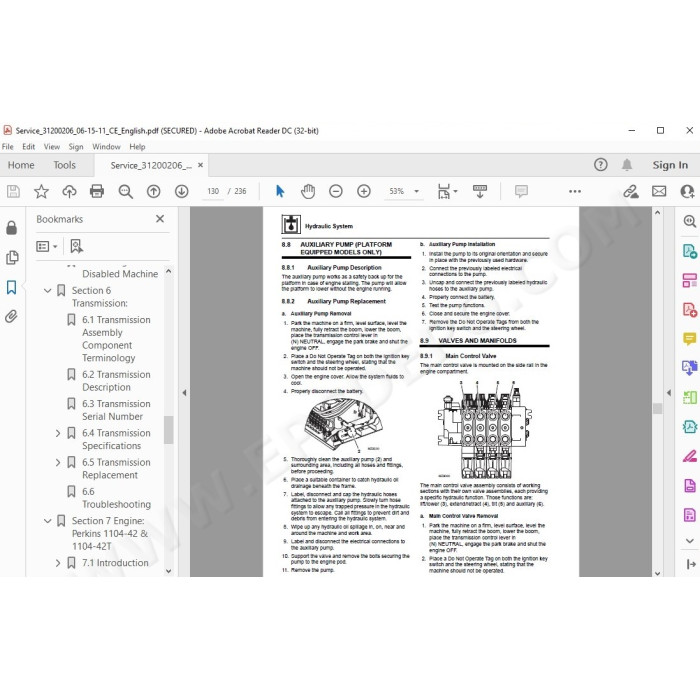Image resolution: width=700 pixels, height=700 pixels.
Task: Collapse Section 7 Engine bookmark
Action: [x=47, y=521]
